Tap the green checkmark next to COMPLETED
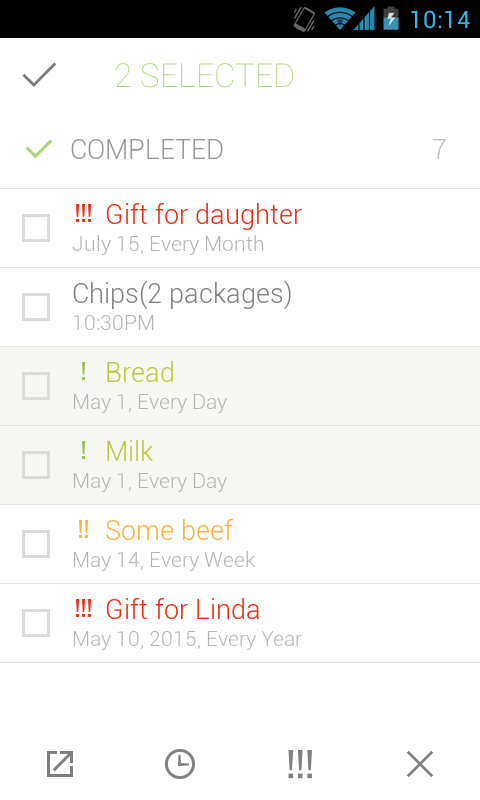 point(39,148)
